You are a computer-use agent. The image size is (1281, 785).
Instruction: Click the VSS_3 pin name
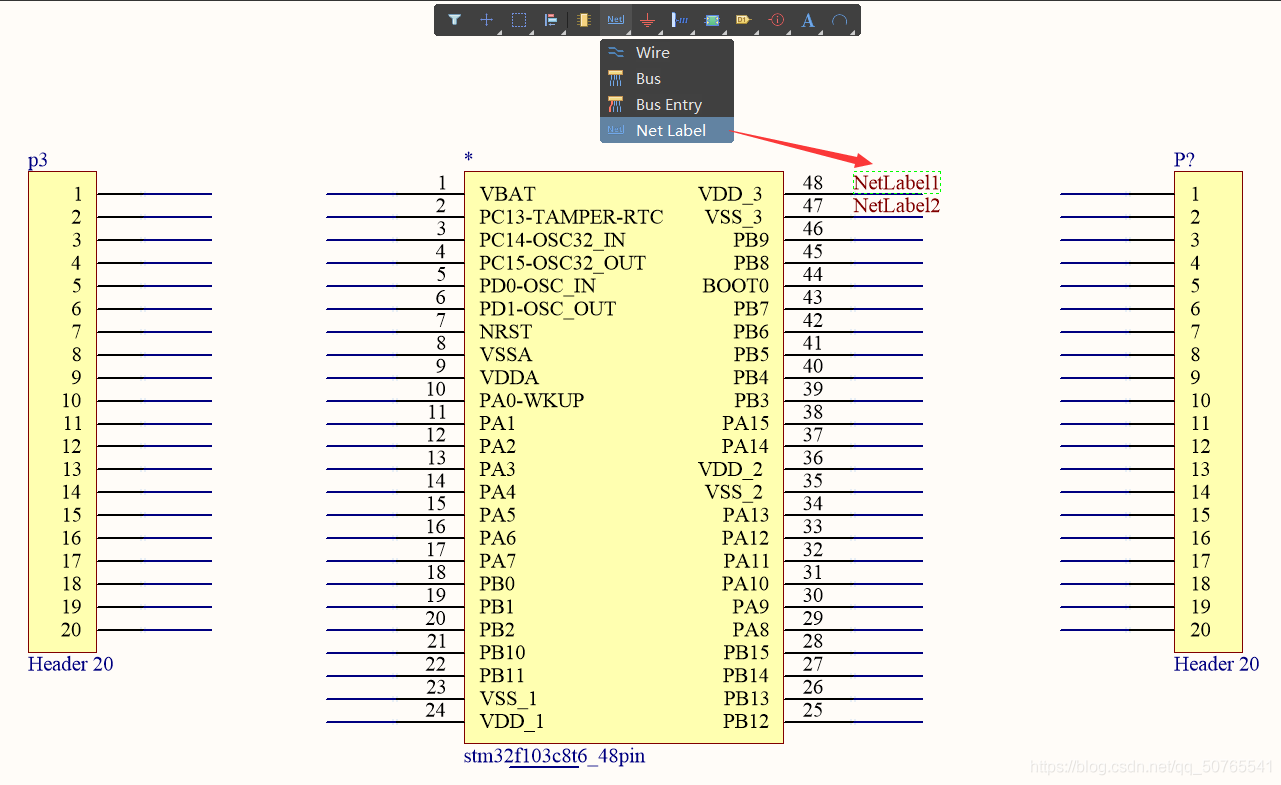point(733,218)
